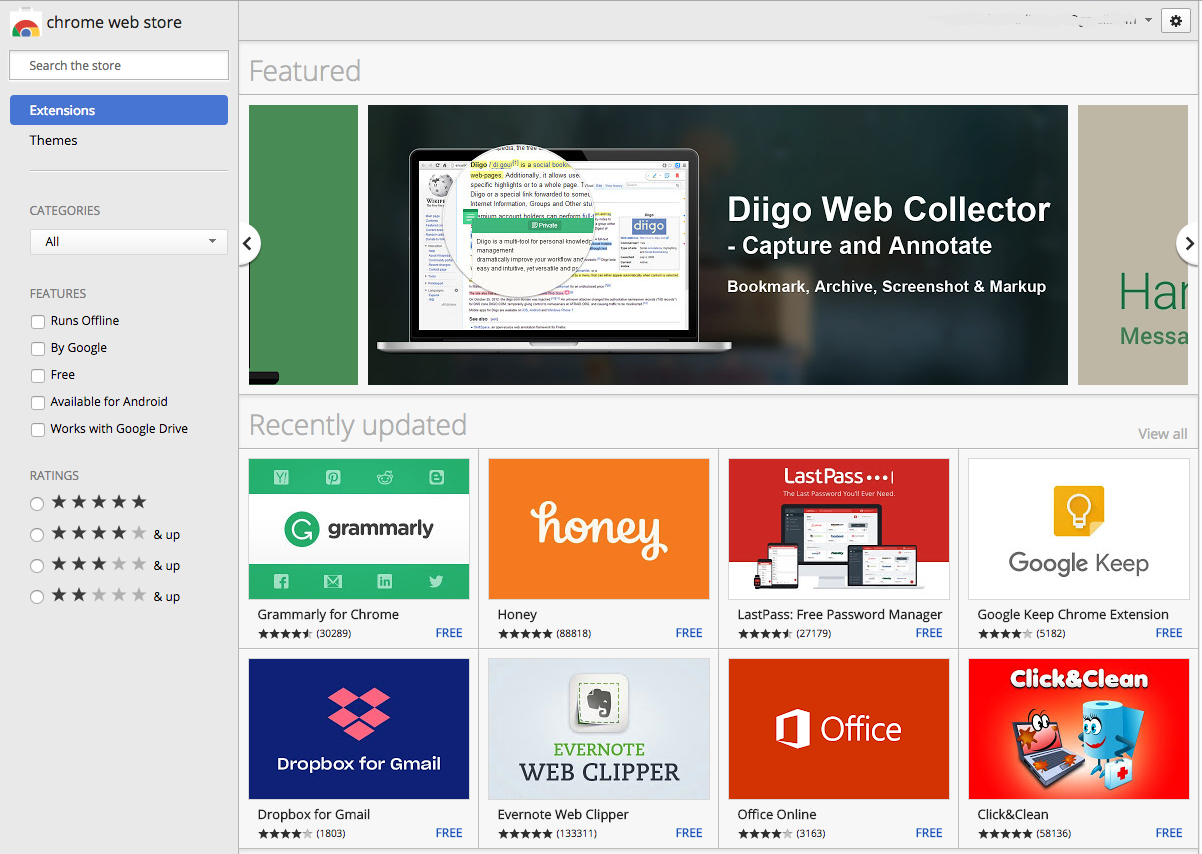This screenshot has height=854, width=1202.
Task: Go to previous featured slide arrow
Action: [248, 243]
